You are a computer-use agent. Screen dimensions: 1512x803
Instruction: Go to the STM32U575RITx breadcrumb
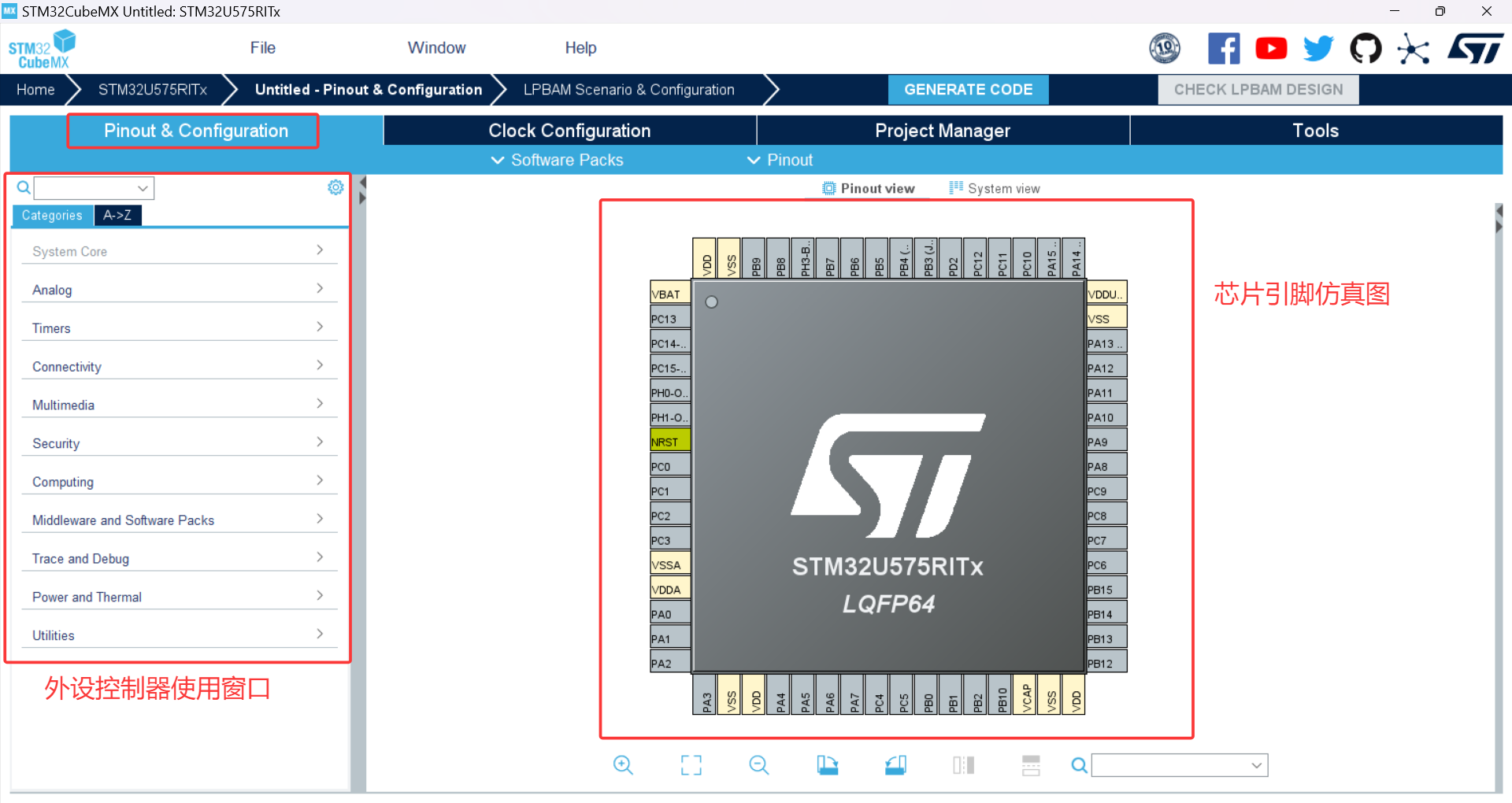coord(153,90)
